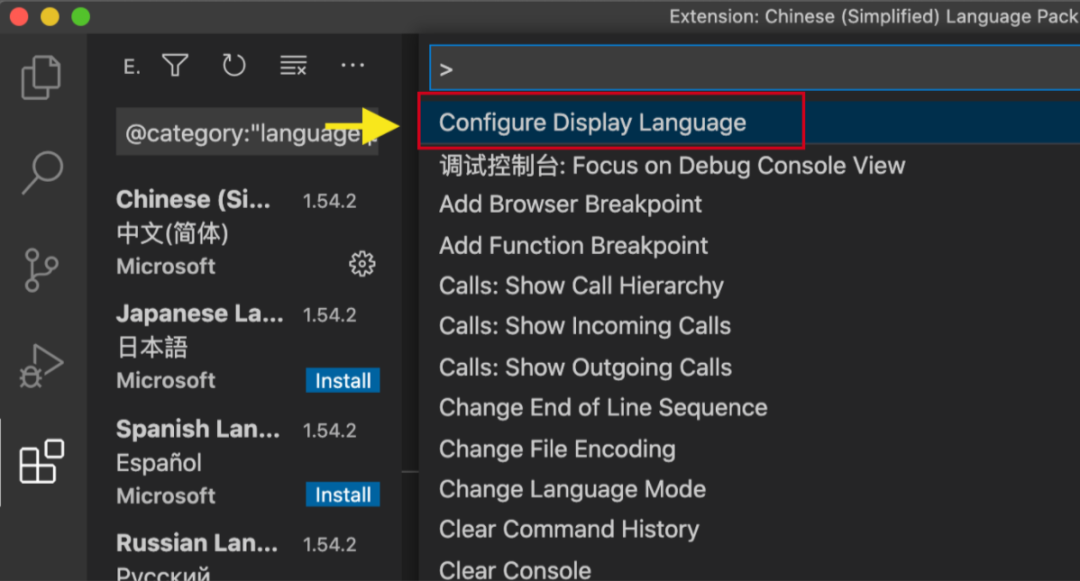Click the green macOS zoom button
This screenshot has width=1080, height=581.
point(81,16)
